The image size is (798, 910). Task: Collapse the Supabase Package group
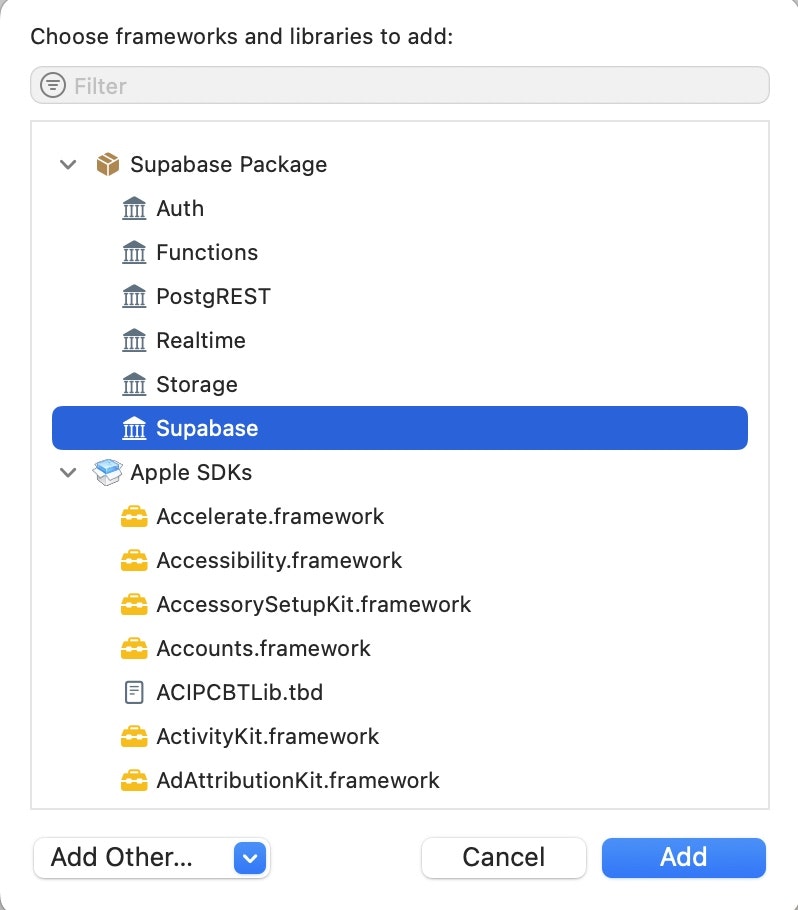[68, 164]
